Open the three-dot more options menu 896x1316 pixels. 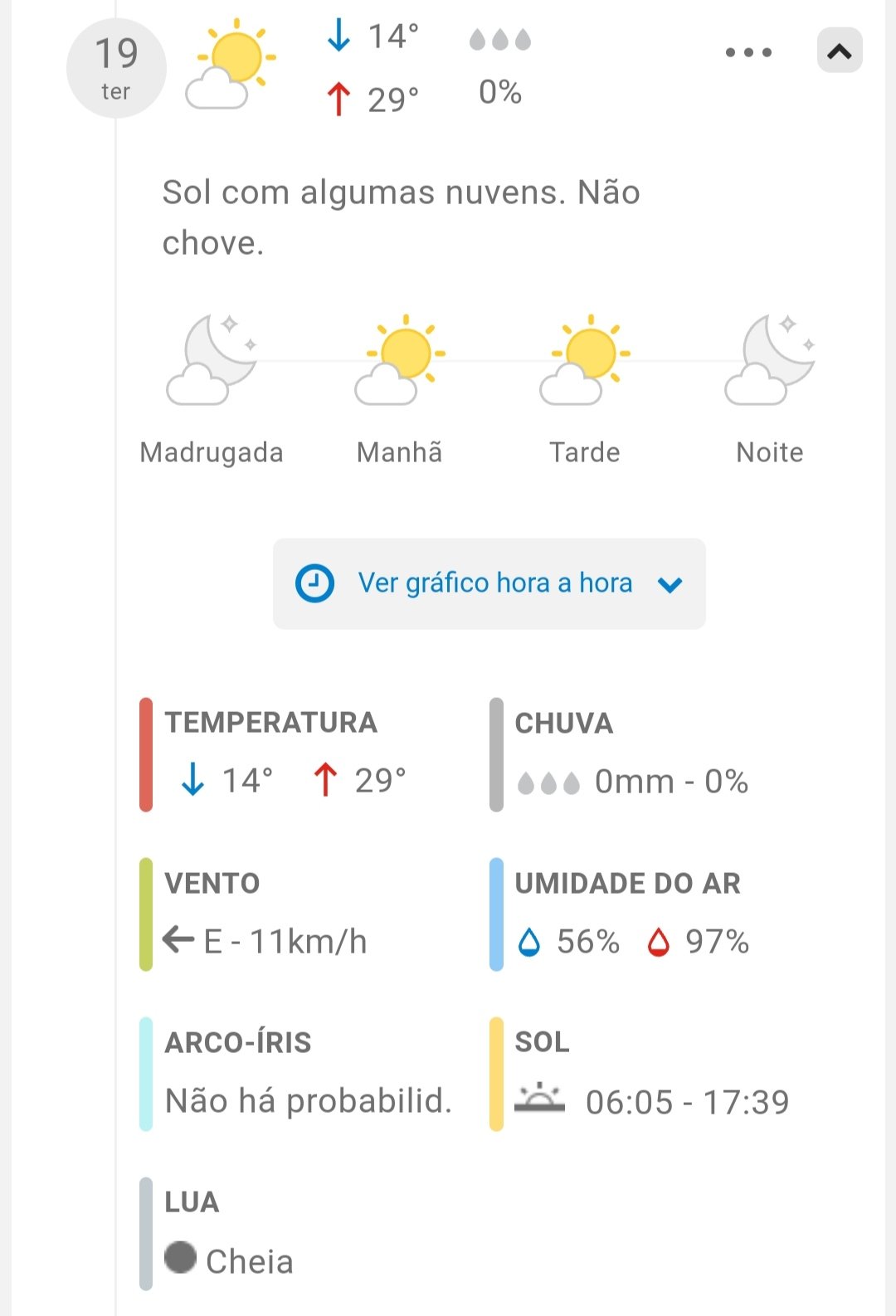coord(748,52)
